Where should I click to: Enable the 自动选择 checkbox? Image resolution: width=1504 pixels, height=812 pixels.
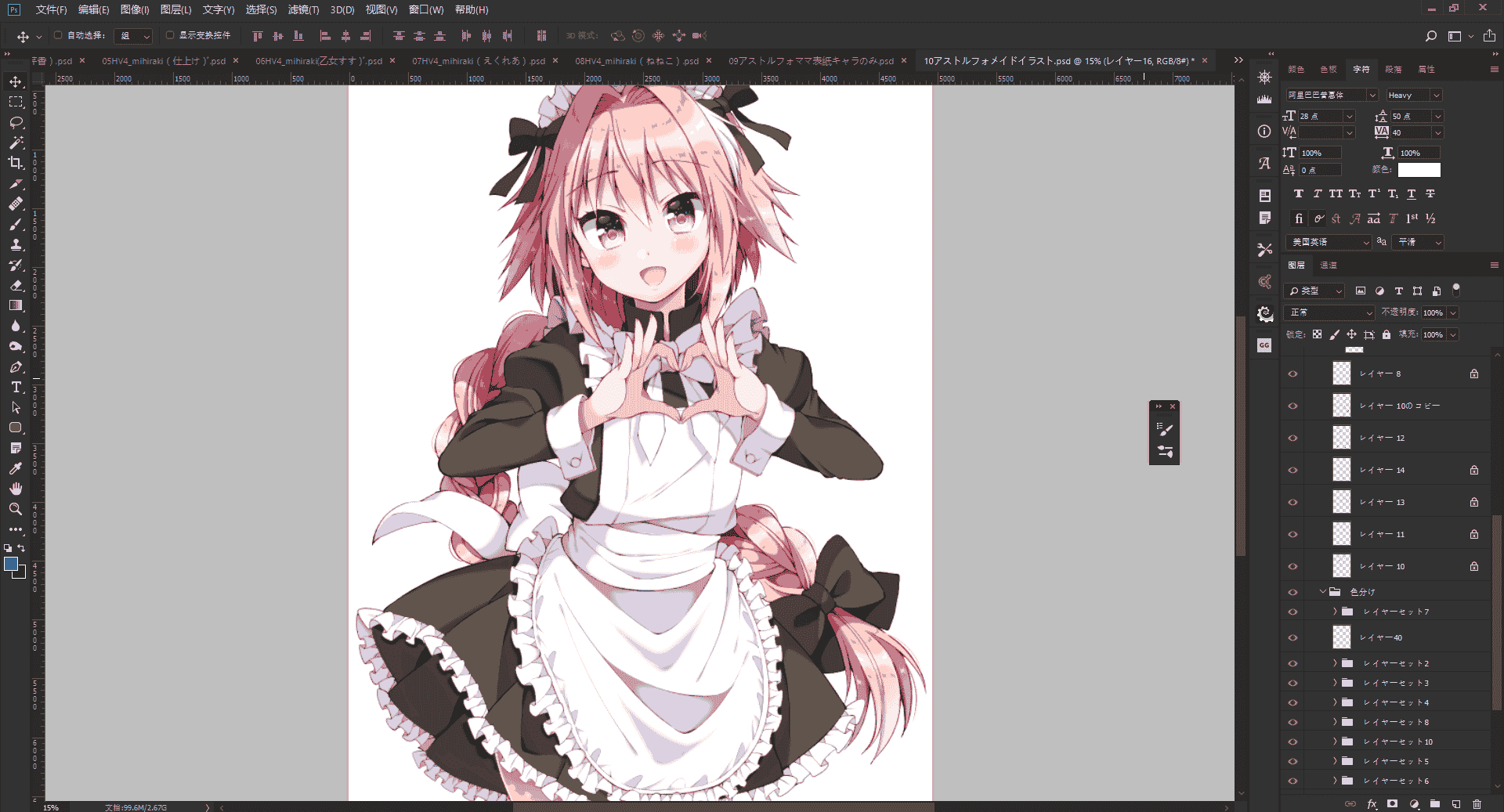pyautogui.click(x=58, y=35)
